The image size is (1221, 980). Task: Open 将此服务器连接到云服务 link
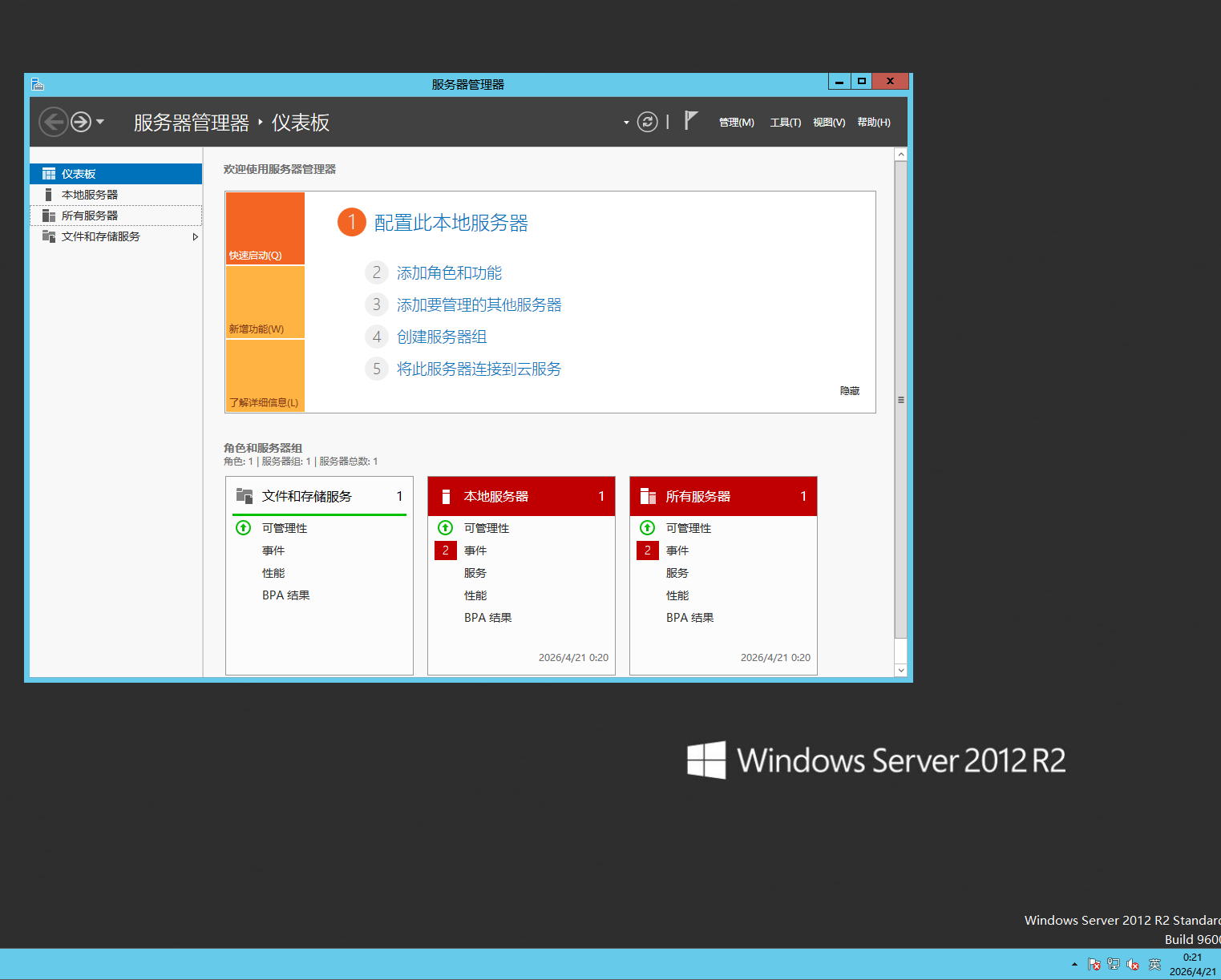click(479, 369)
